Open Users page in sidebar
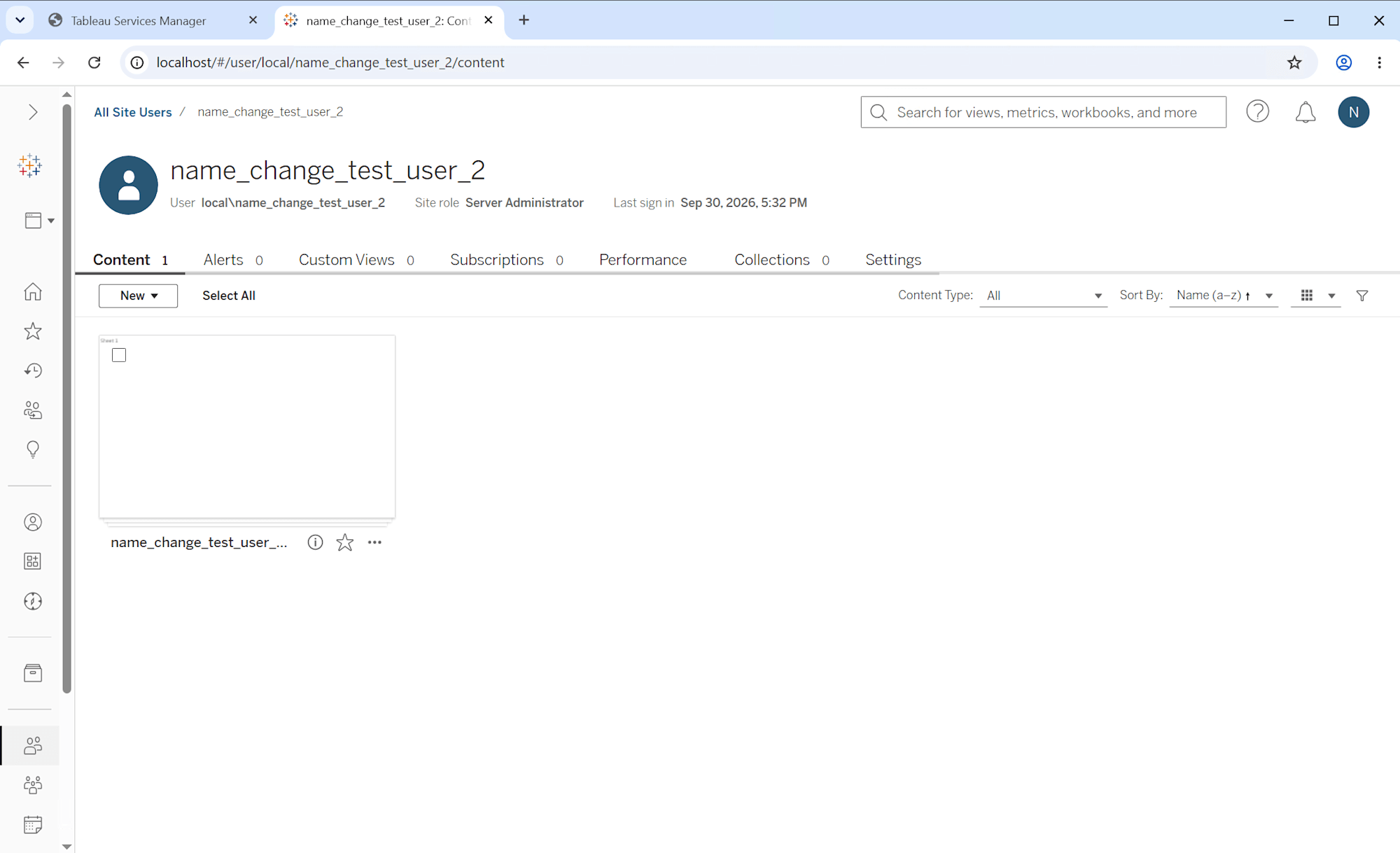 pos(33,745)
